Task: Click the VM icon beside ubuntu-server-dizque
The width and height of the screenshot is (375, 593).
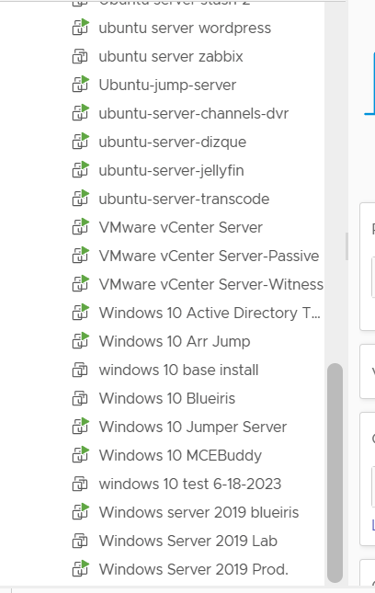Action: [x=80, y=142]
